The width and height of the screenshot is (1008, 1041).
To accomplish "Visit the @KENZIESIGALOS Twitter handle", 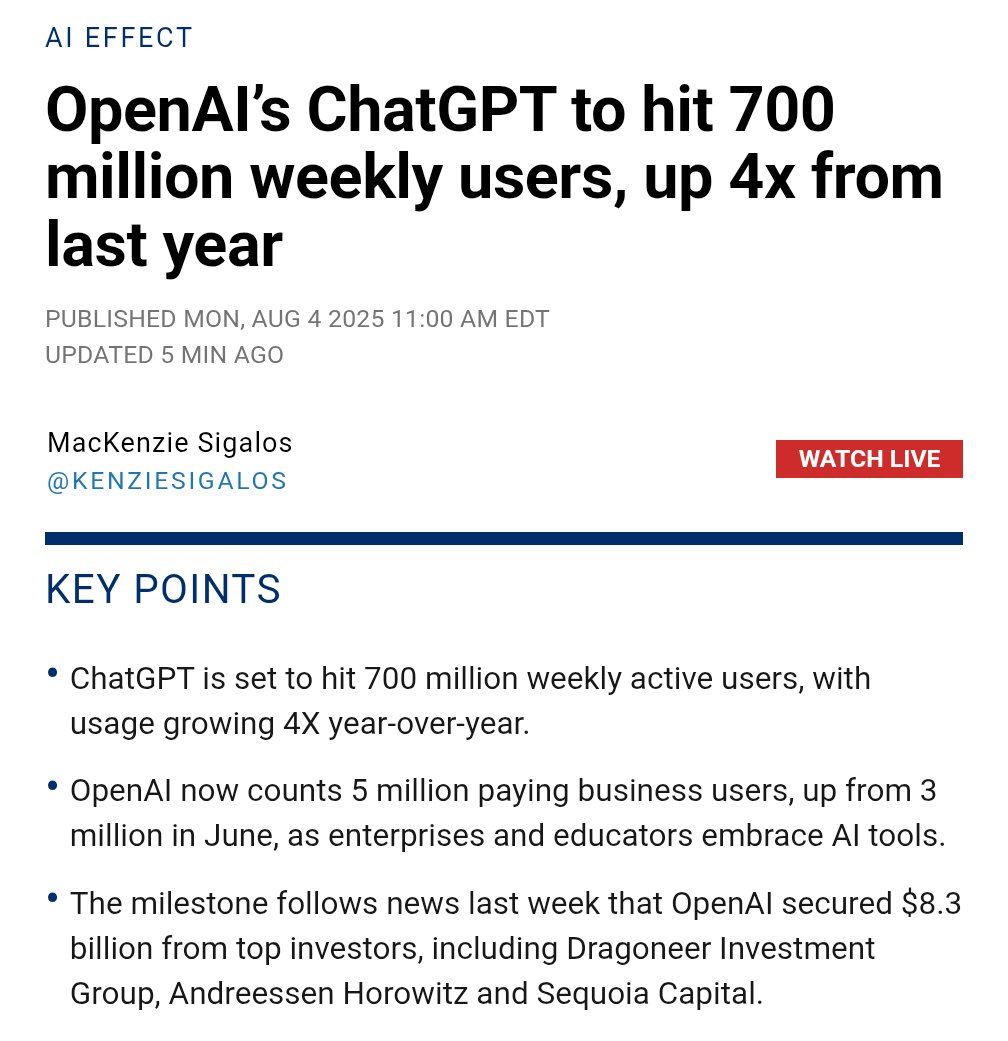I will point(166,480).
